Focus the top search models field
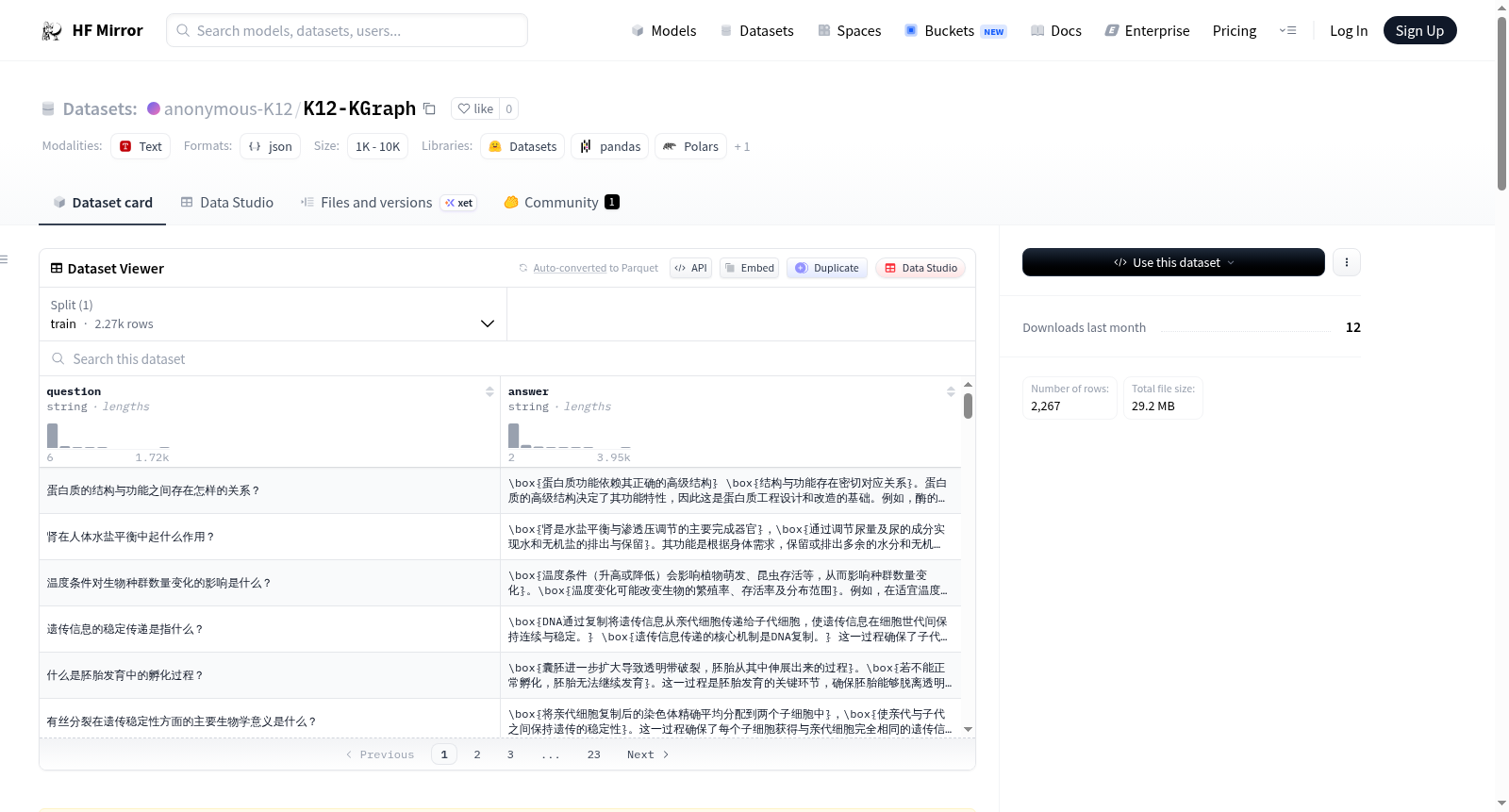 click(347, 30)
